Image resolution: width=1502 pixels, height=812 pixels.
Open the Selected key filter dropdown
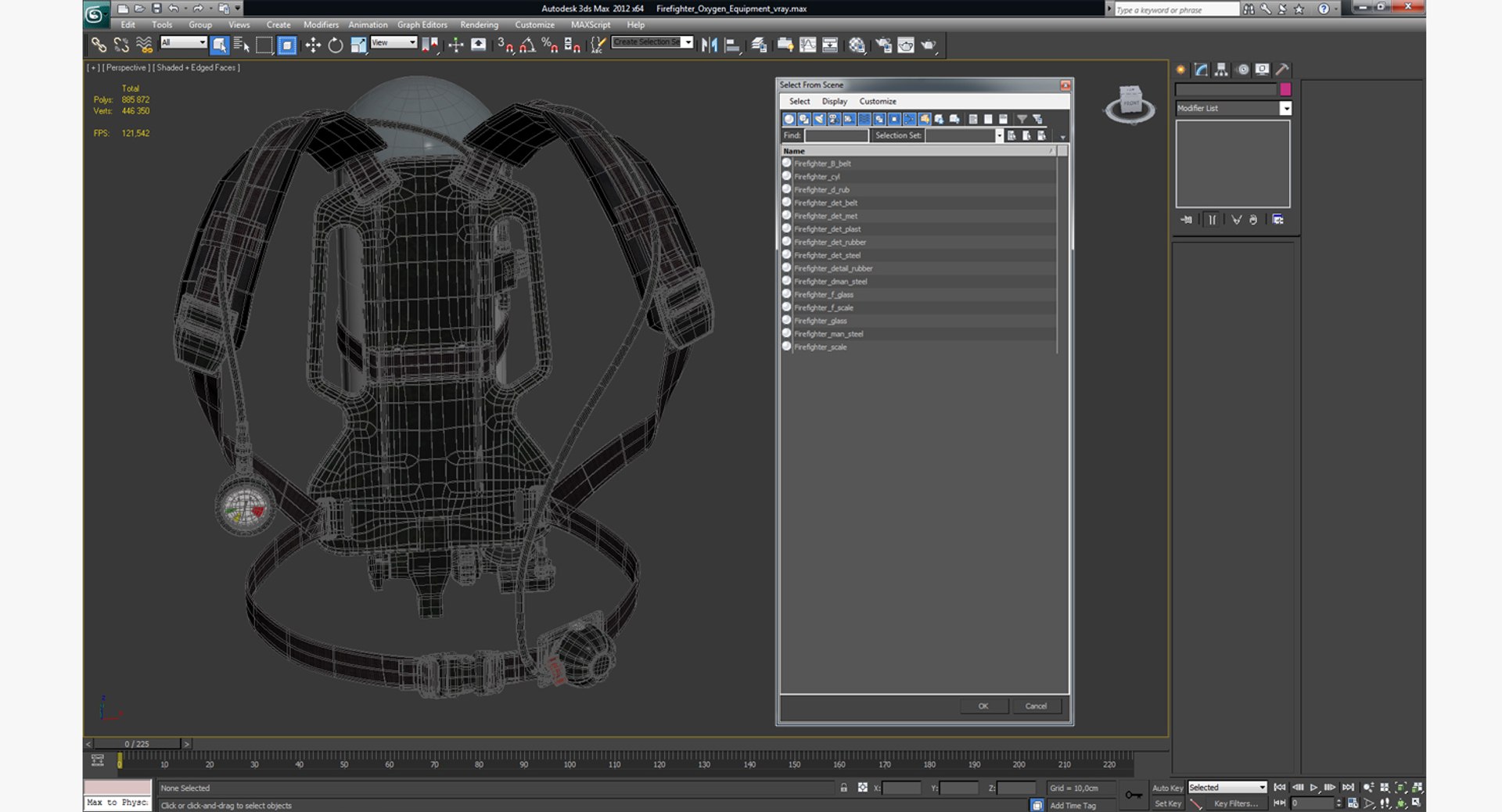pyautogui.click(x=1261, y=788)
